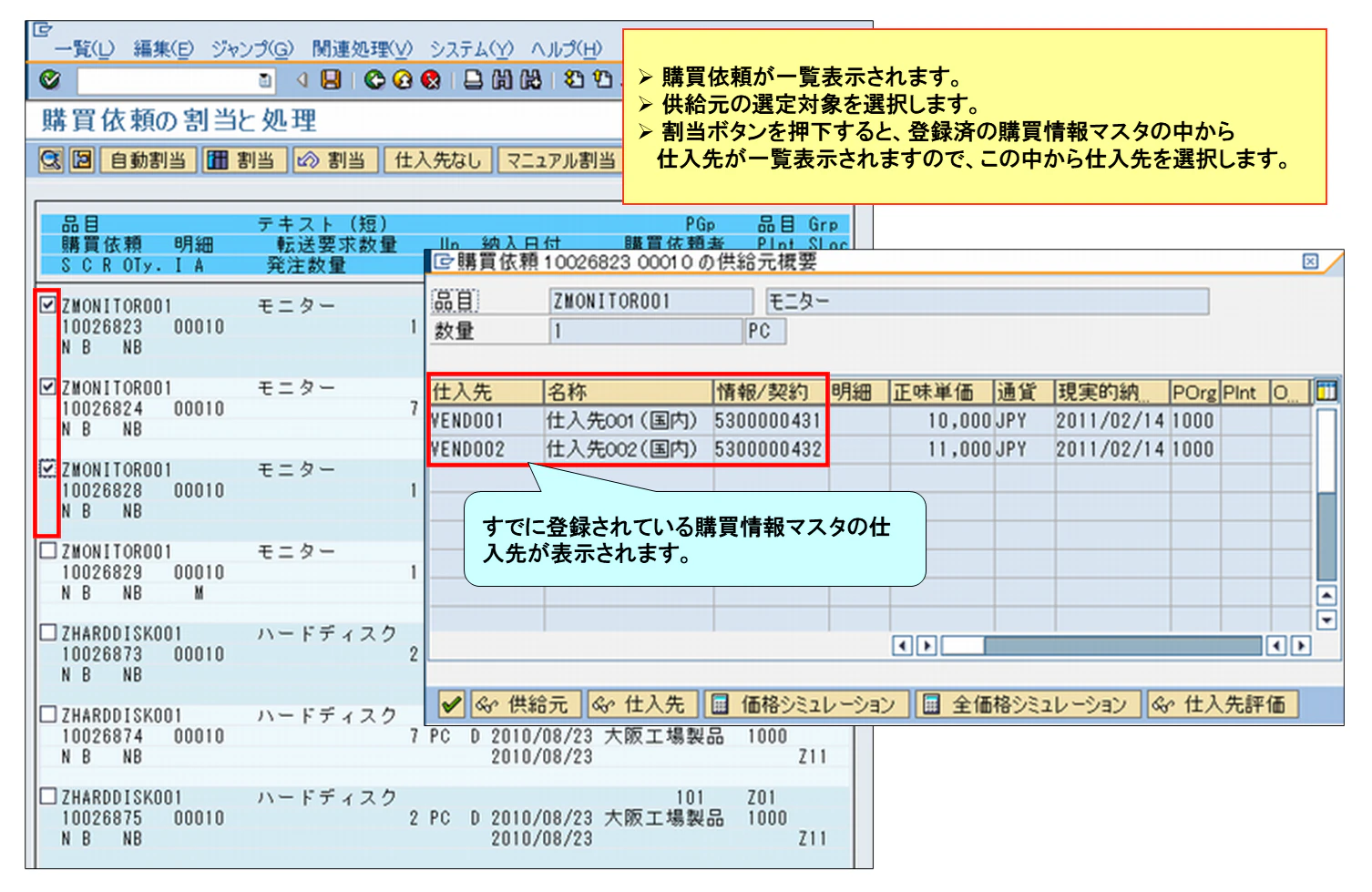Select the VEND001 supplier row
The image size is (1372, 892).
click(870, 421)
